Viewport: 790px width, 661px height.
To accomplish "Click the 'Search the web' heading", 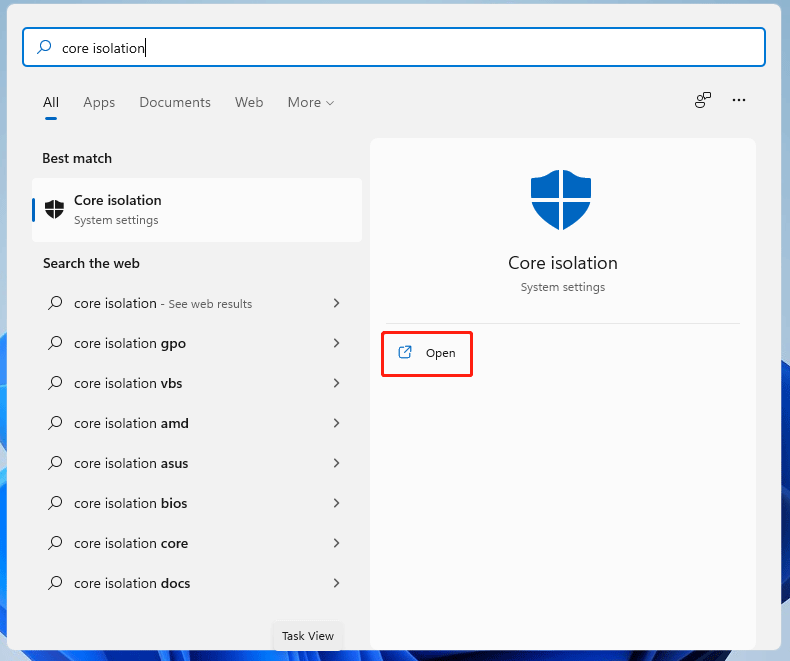I will point(91,263).
